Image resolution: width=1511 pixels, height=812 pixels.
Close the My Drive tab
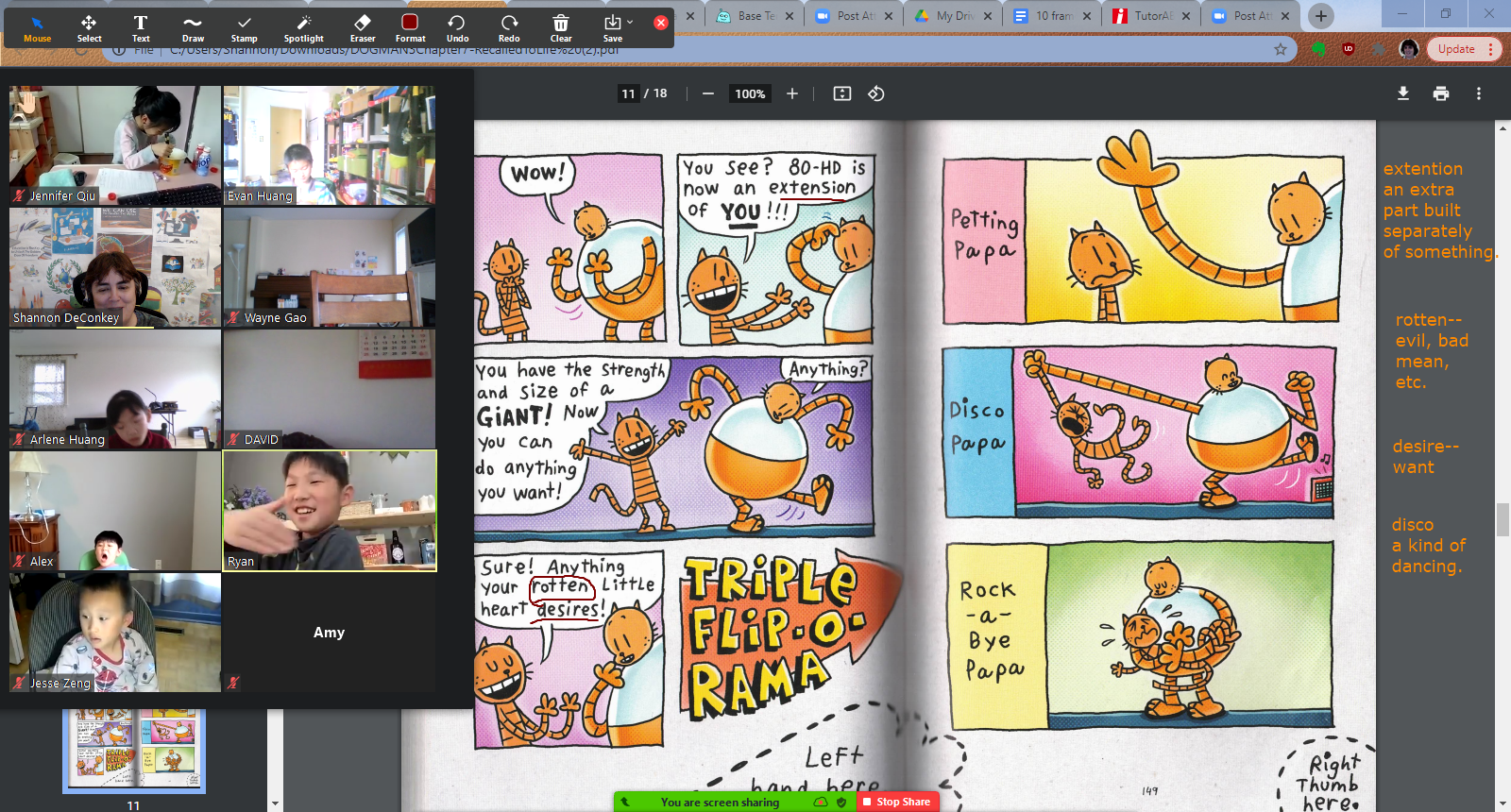(x=988, y=16)
